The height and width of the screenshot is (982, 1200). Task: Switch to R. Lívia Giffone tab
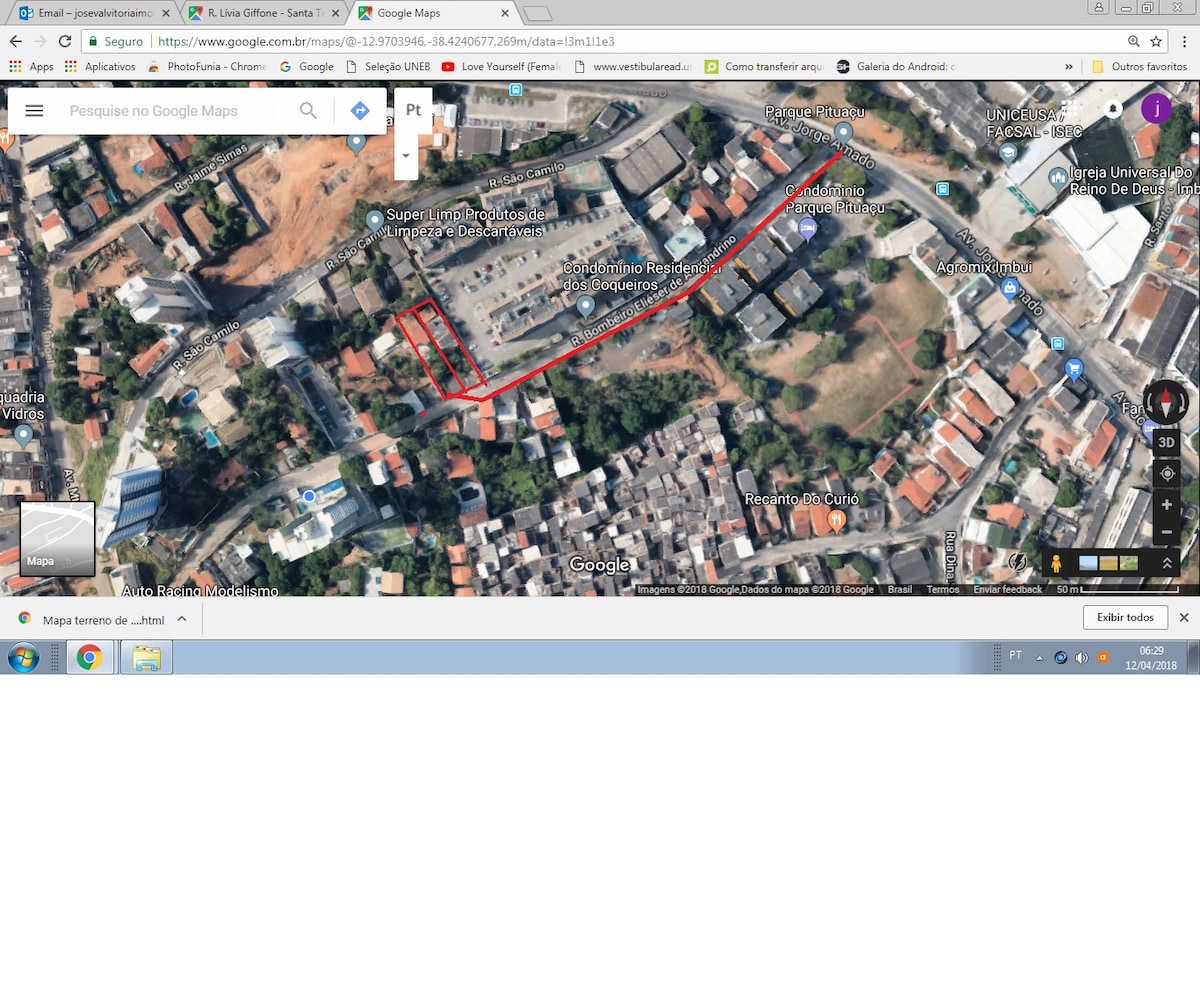pyautogui.click(x=265, y=13)
